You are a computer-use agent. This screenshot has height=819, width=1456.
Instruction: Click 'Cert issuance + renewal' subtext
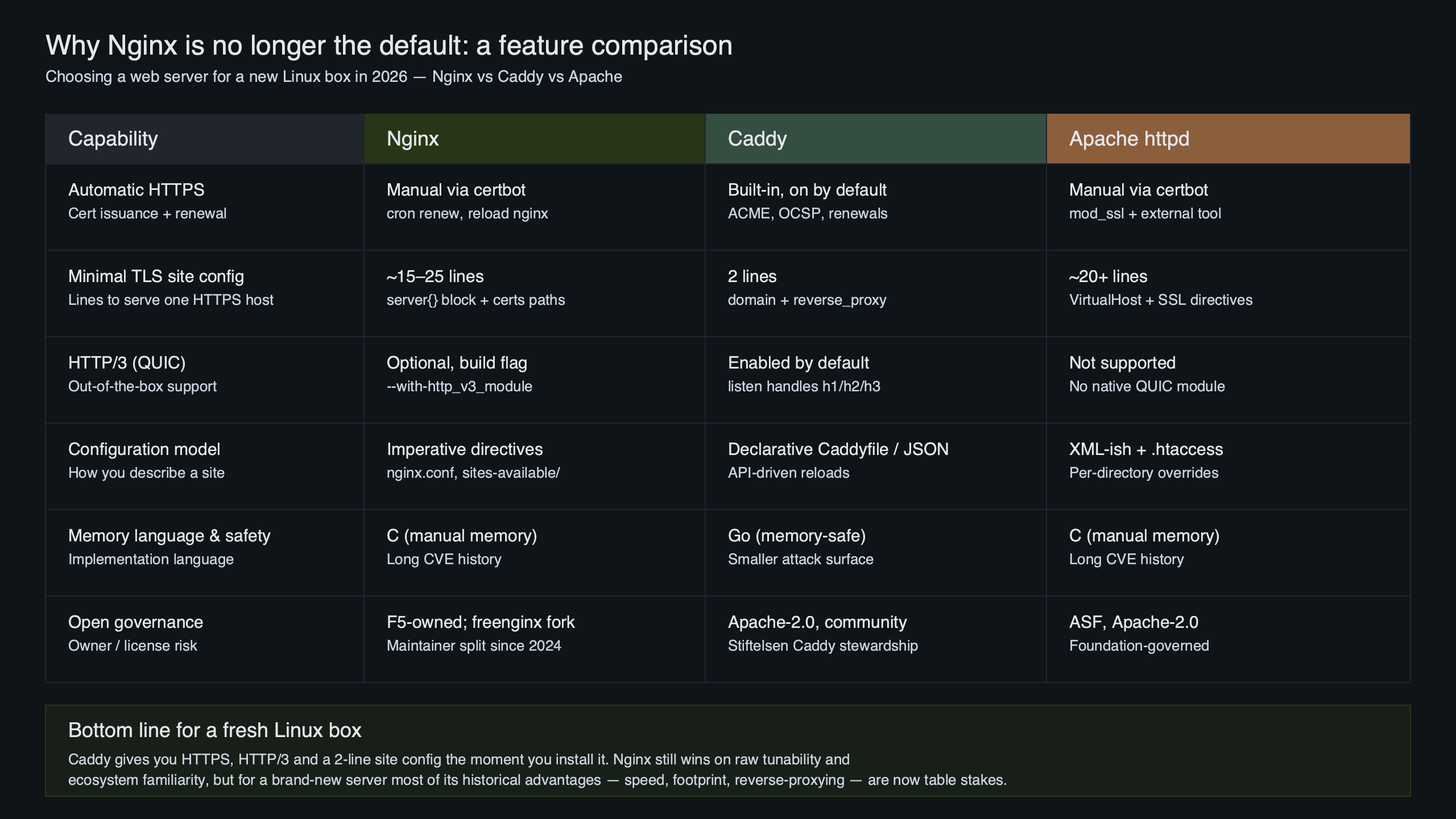[147, 214]
